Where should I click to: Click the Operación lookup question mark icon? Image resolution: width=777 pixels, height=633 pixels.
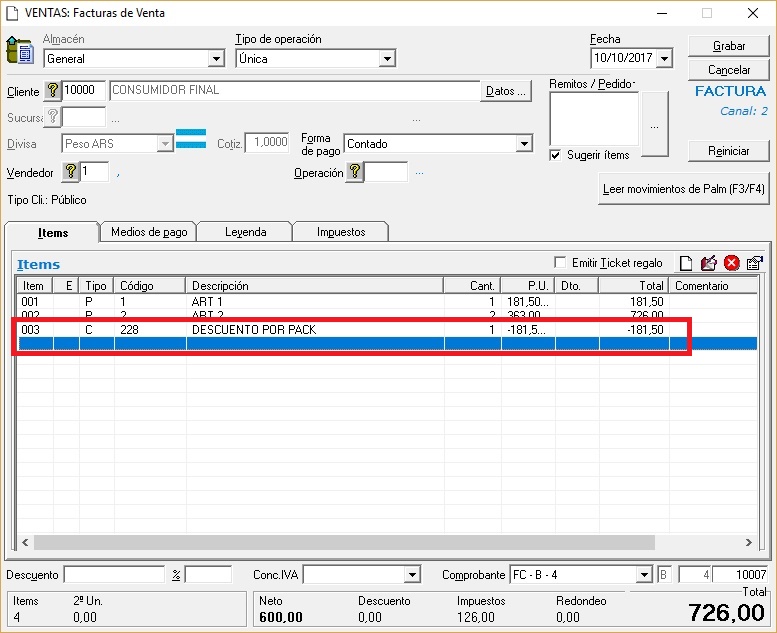[x=354, y=173]
